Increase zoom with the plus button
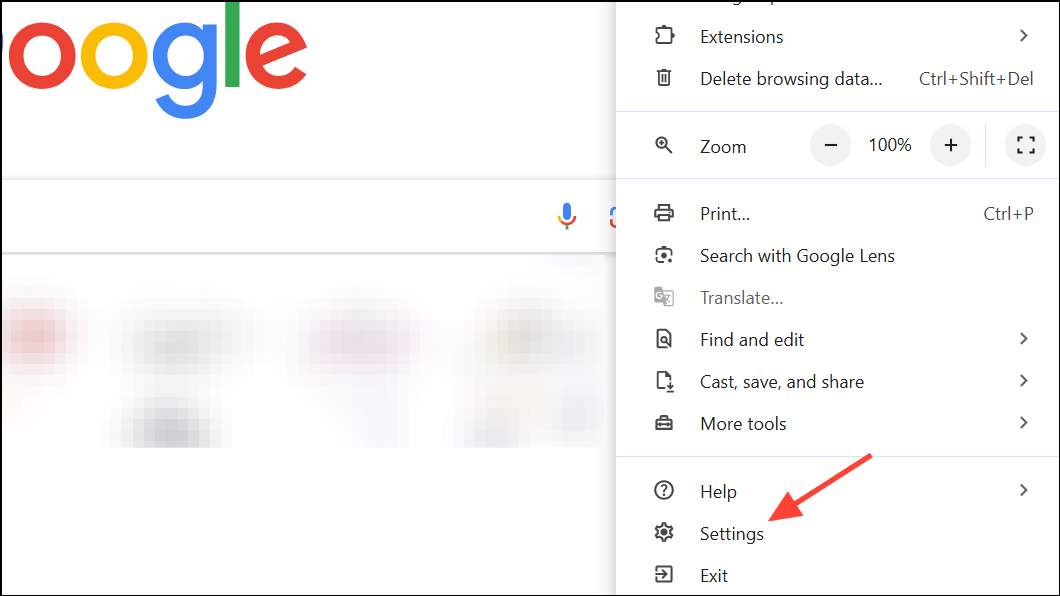Image resolution: width=1060 pixels, height=596 pixels. (950, 146)
